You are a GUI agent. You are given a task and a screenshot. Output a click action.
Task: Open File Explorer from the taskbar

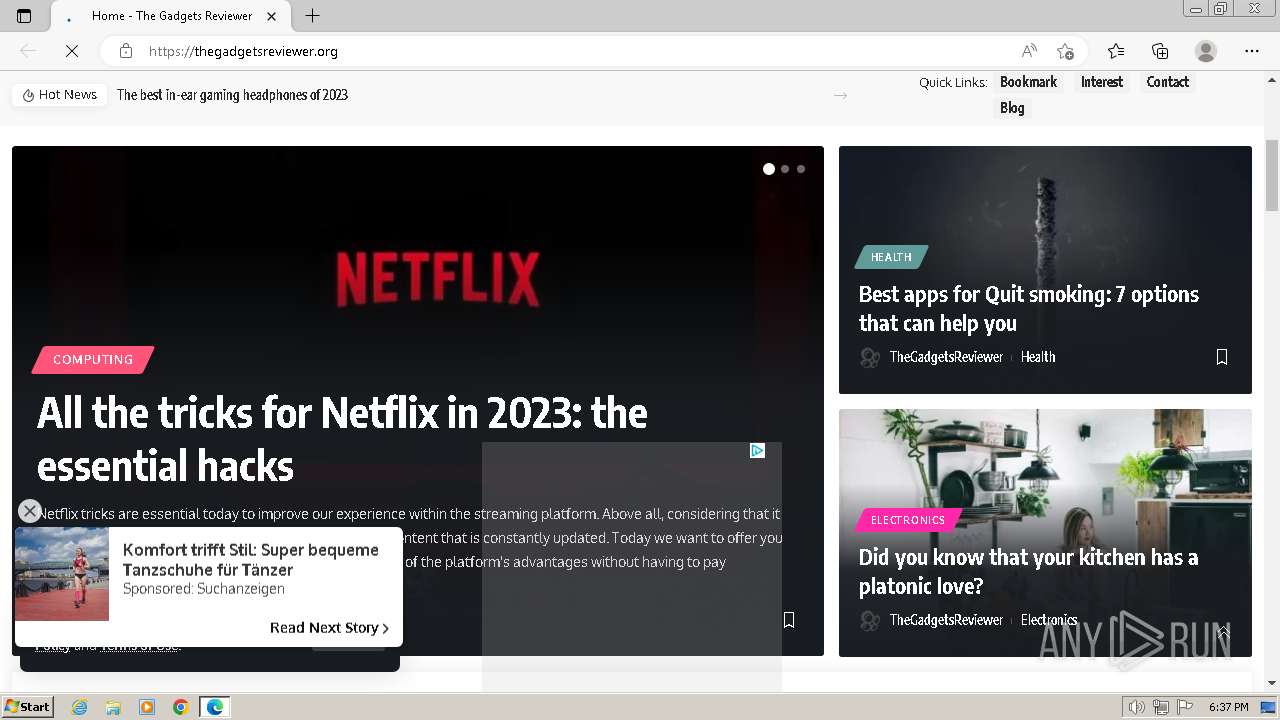113,707
